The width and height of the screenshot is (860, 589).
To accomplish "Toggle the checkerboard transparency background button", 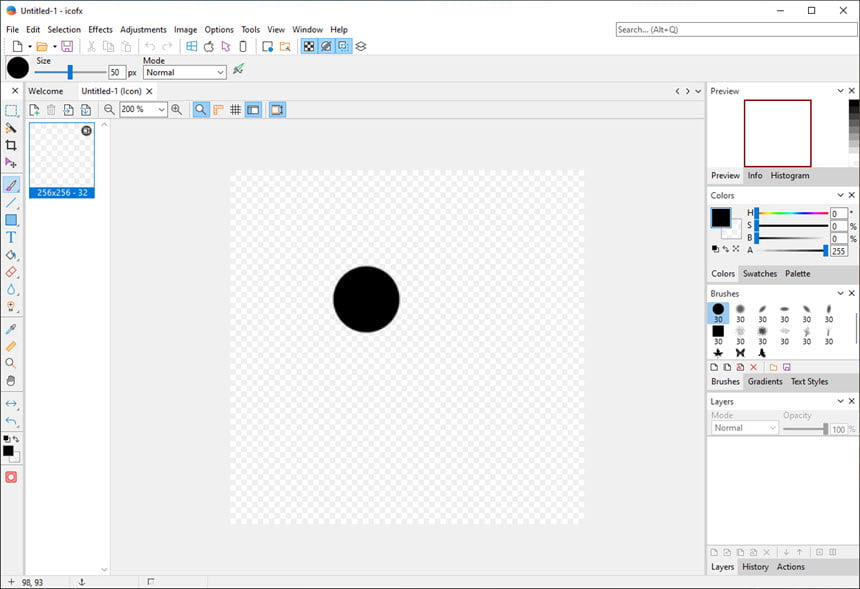I will [x=309, y=47].
